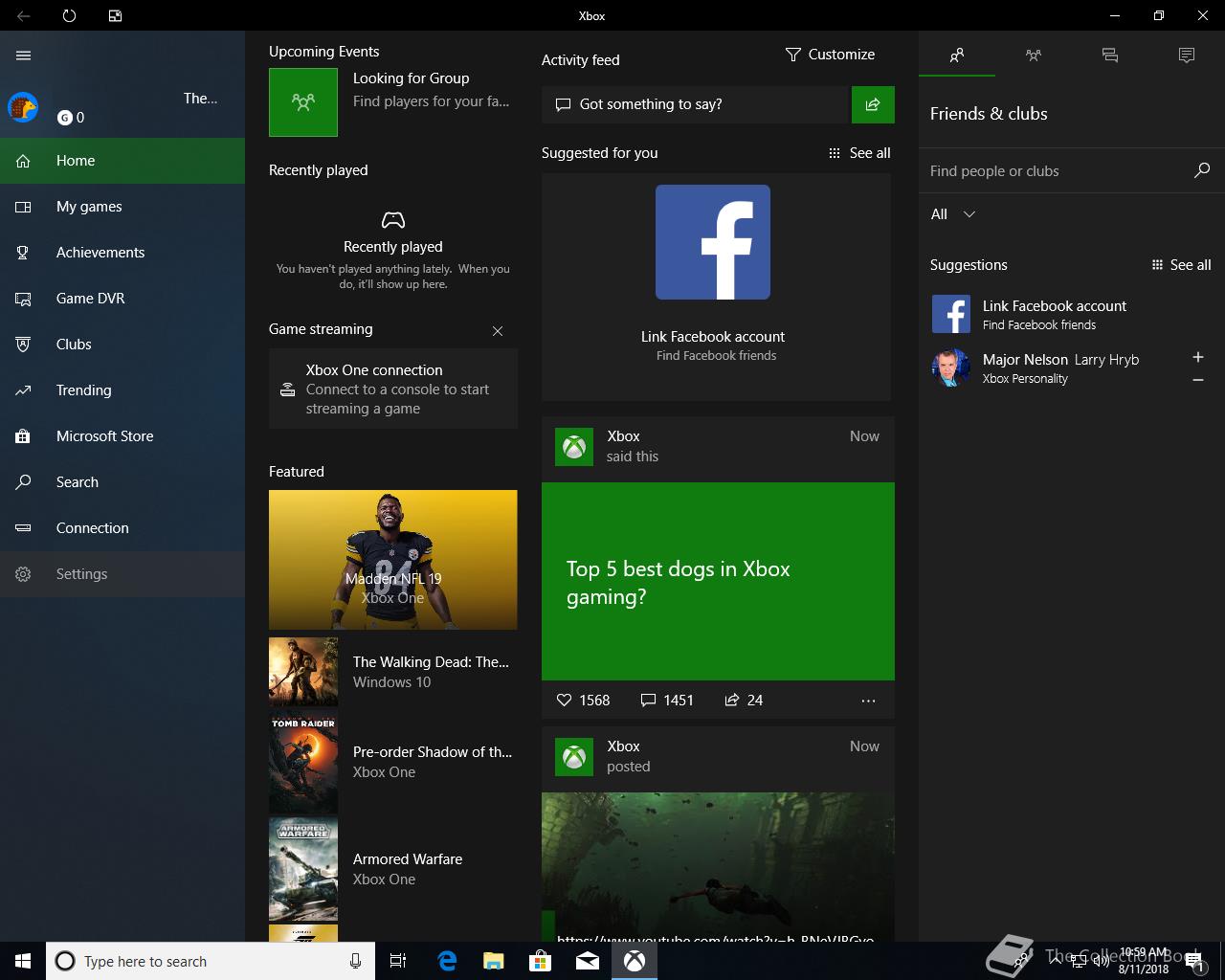Image resolution: width=1225 pixels, height=980 pixels.
Task: Open Microsoft Edge from taskbar
Action: click(446, 961)
